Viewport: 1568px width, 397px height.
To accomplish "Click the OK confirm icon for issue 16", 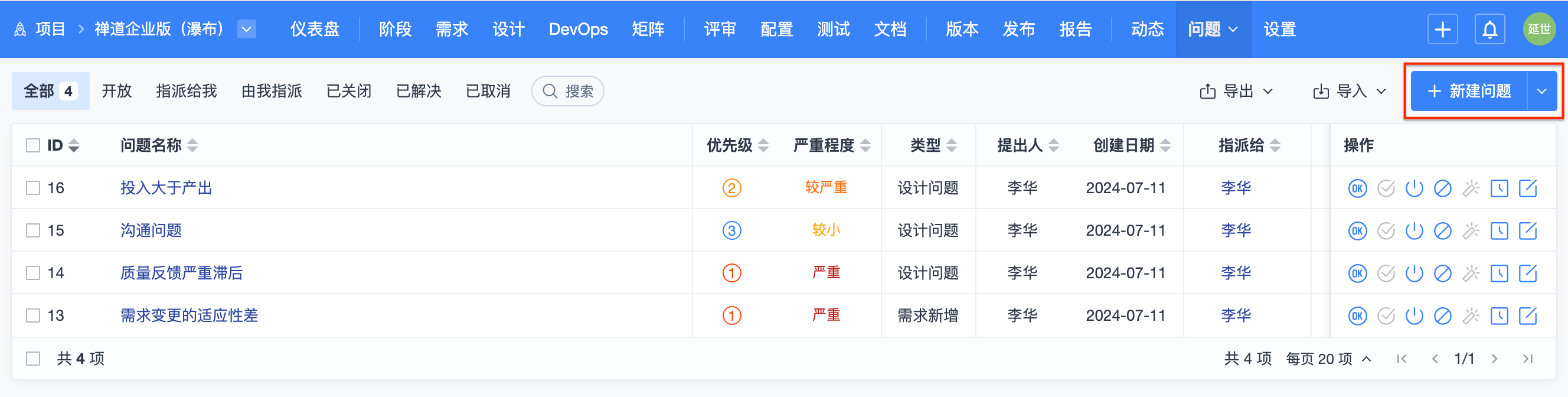I will tap(1357, 188).
